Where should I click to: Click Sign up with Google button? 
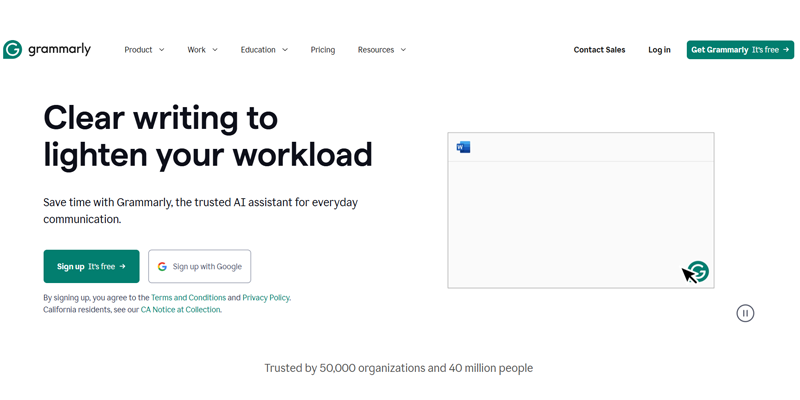pos(199,266)
